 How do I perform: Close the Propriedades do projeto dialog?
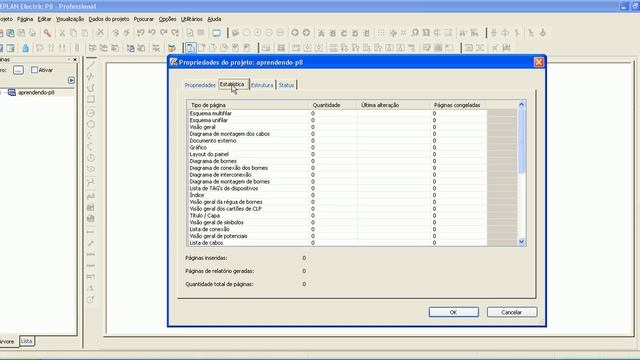click(x=539, y=62)
